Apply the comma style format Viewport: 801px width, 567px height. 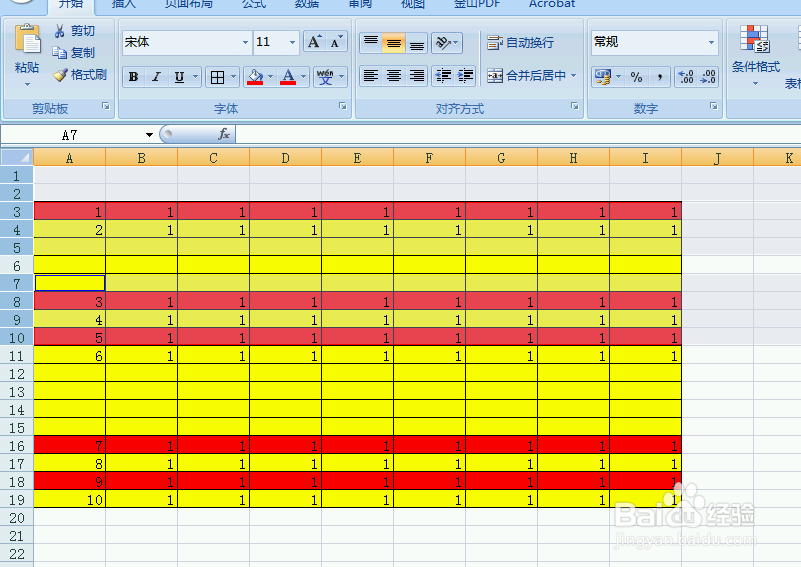tap(659, 77)
